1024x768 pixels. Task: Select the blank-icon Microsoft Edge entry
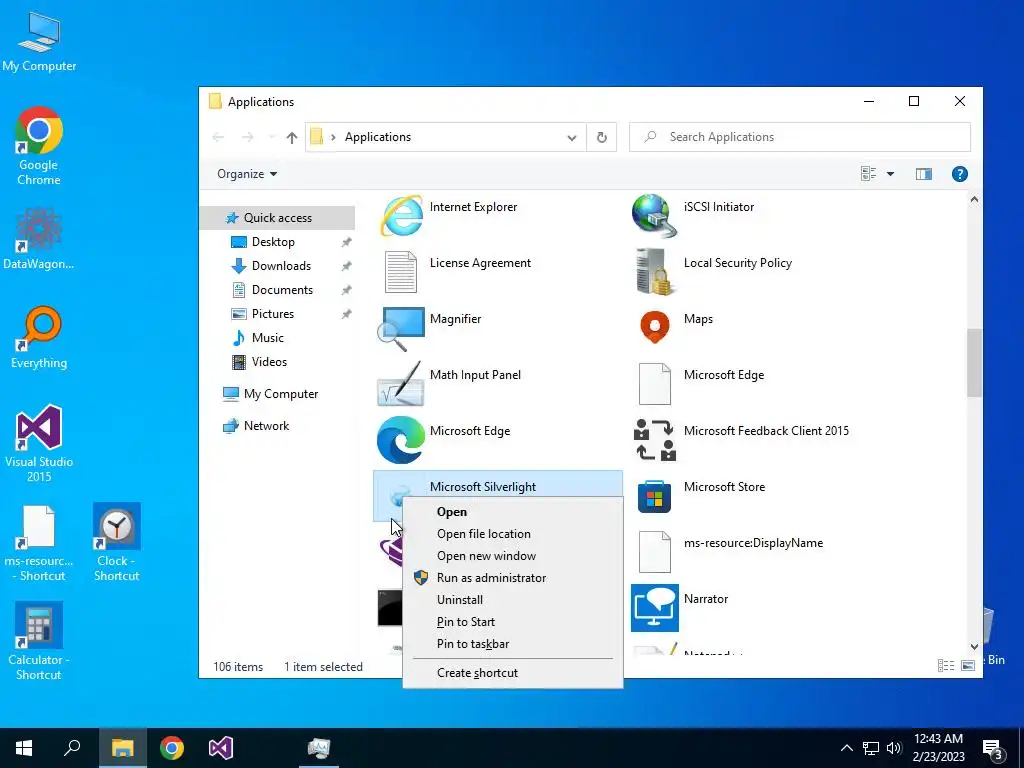[x=654, y=384]
